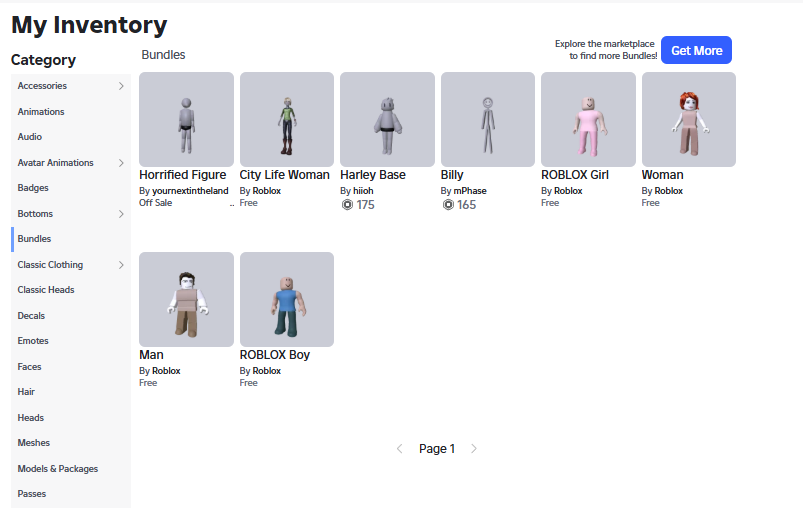Image resolution: width=803 pixels, height=508 pixels.
Task: Open Roblox creator link under ROBLOX Boy
Action: pos(267,371)
